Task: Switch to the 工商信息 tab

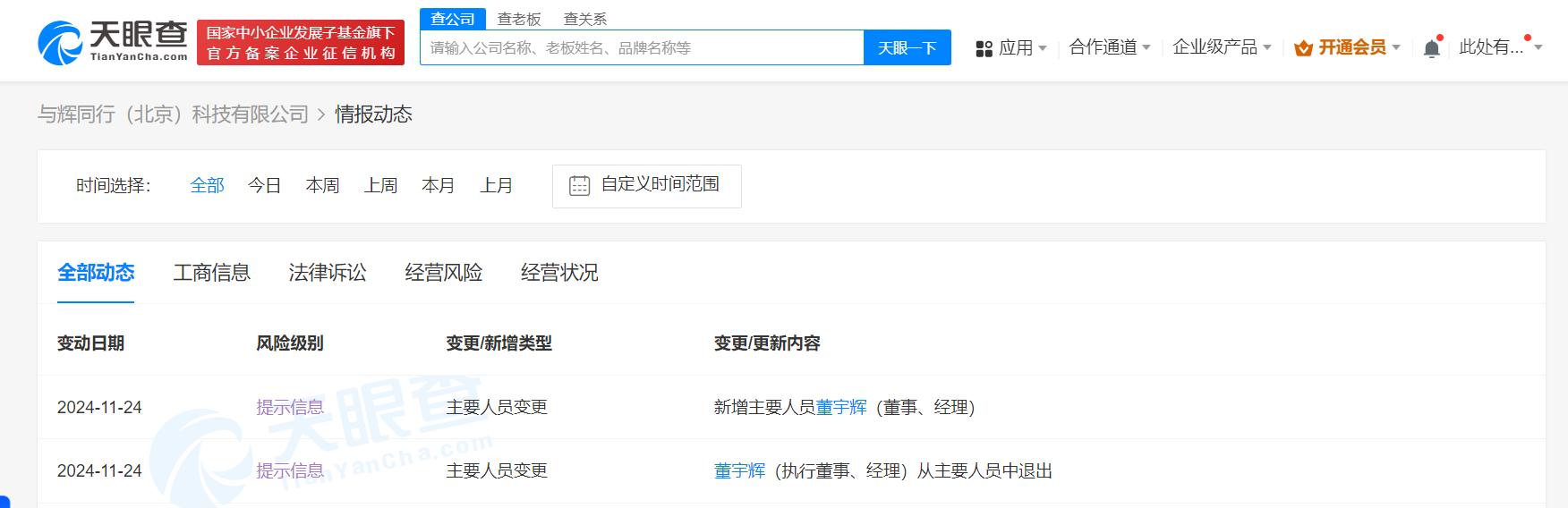Action: [212, 273]
